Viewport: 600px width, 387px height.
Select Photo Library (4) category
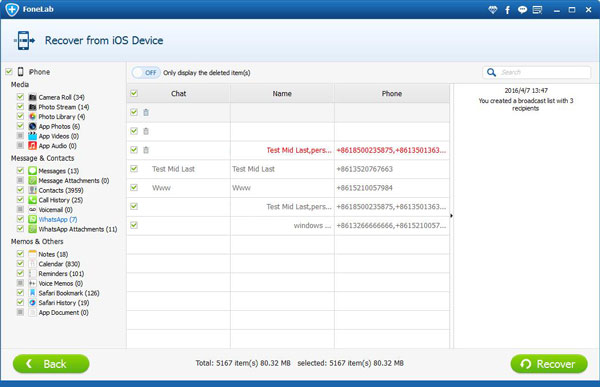click(x=62, y=116)
